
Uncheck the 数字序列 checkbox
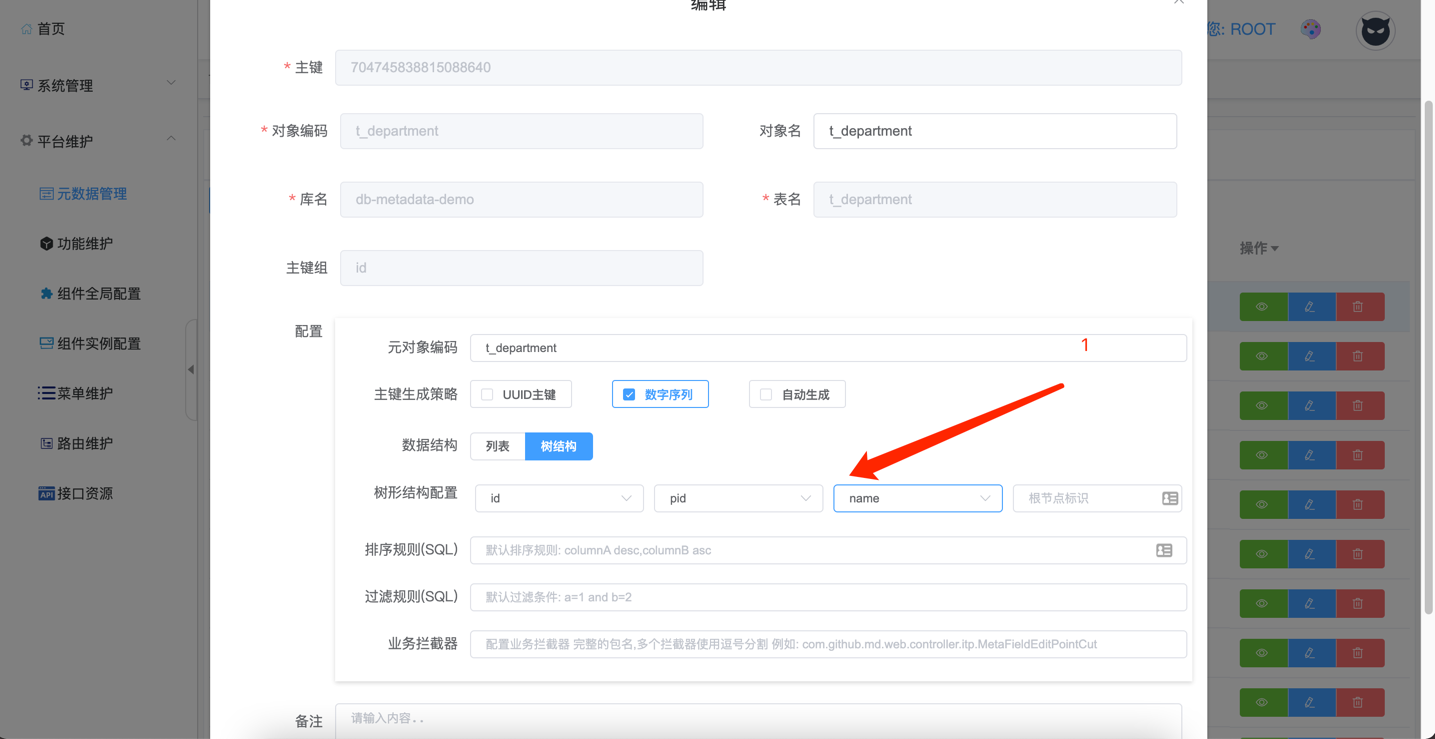click(x=629, y=395)
